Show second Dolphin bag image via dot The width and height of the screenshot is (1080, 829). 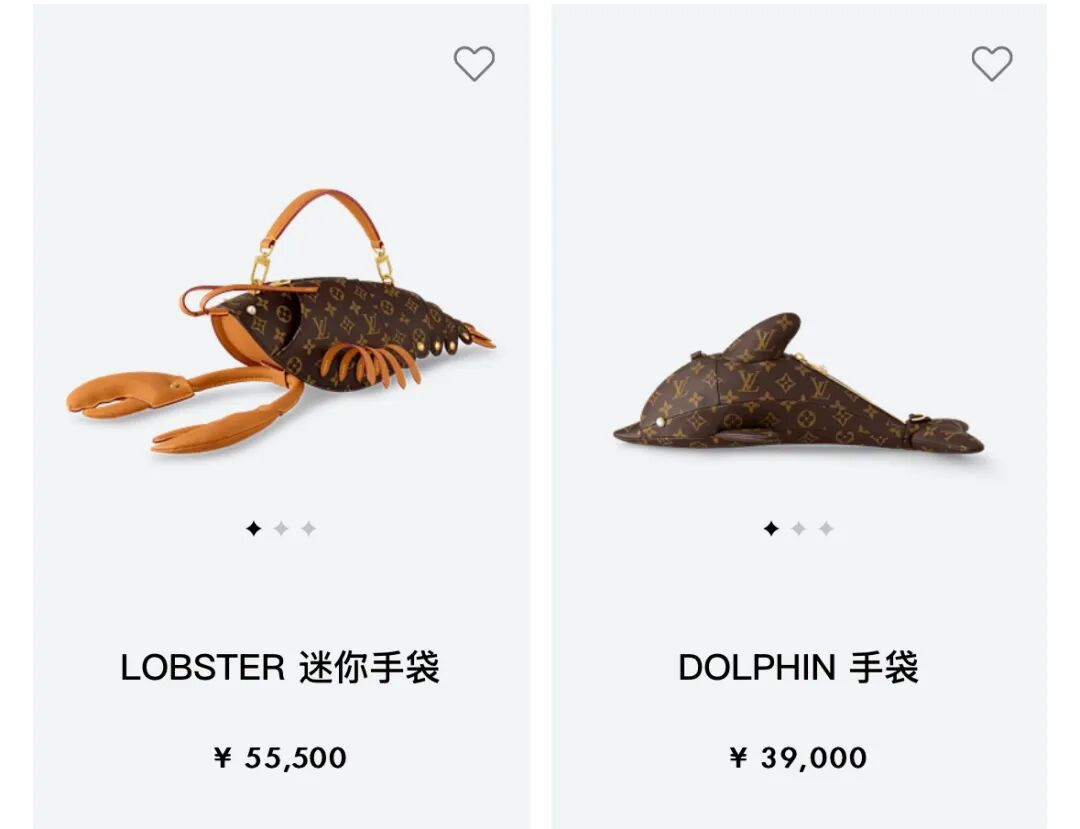[x=799, y=529]
